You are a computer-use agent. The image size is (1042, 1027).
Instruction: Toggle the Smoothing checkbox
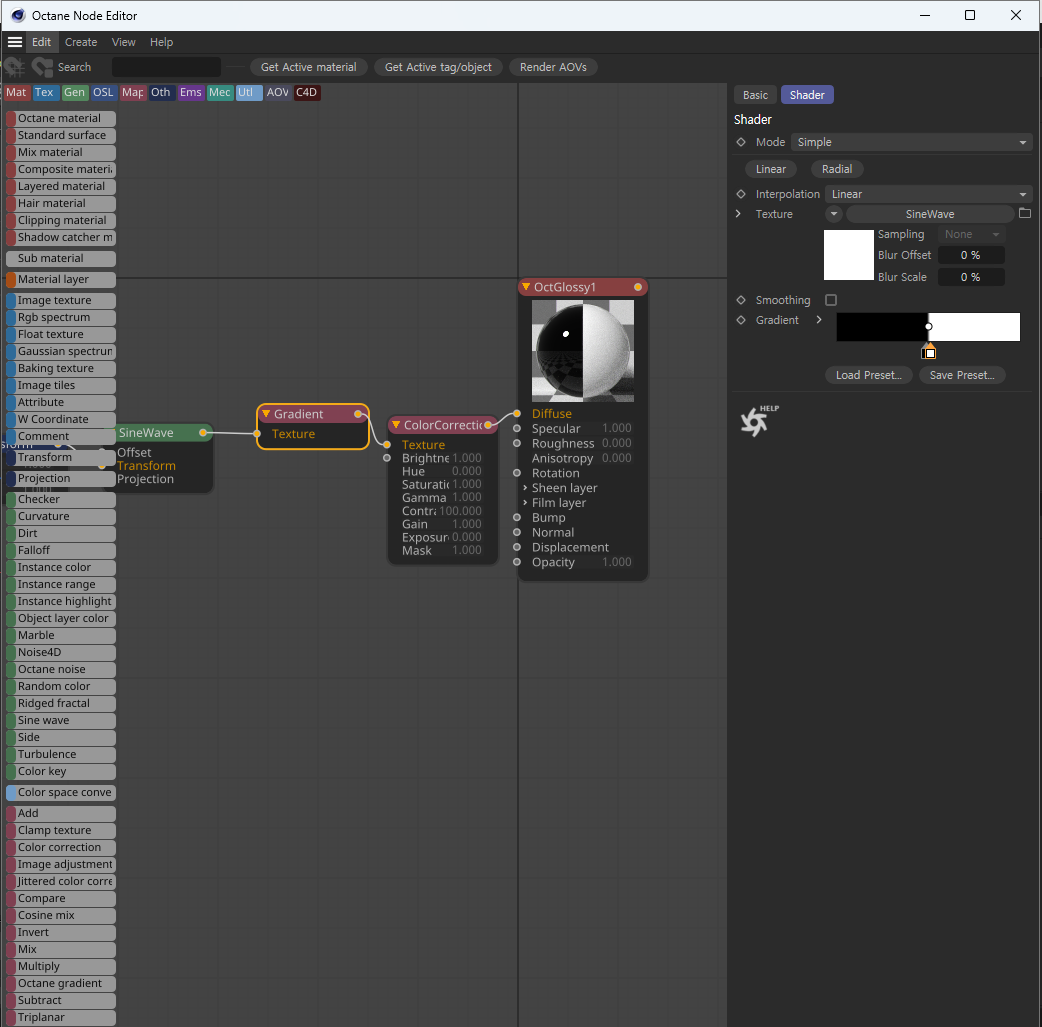831,300
